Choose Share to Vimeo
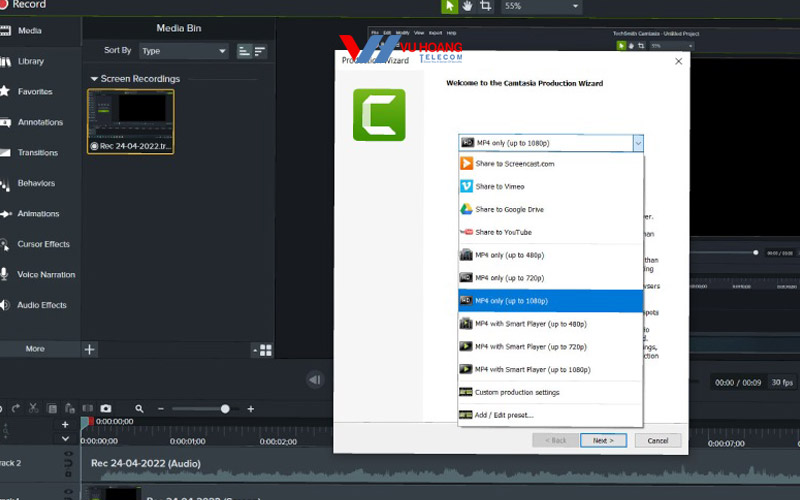 click(551, 187)
